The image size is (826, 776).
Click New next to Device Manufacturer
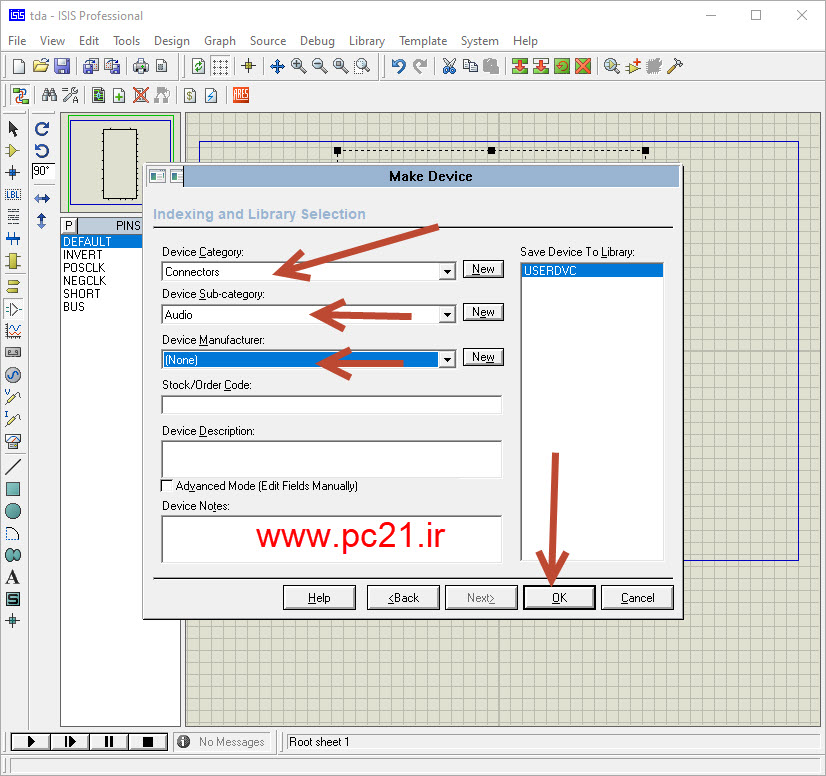point(483,357)
